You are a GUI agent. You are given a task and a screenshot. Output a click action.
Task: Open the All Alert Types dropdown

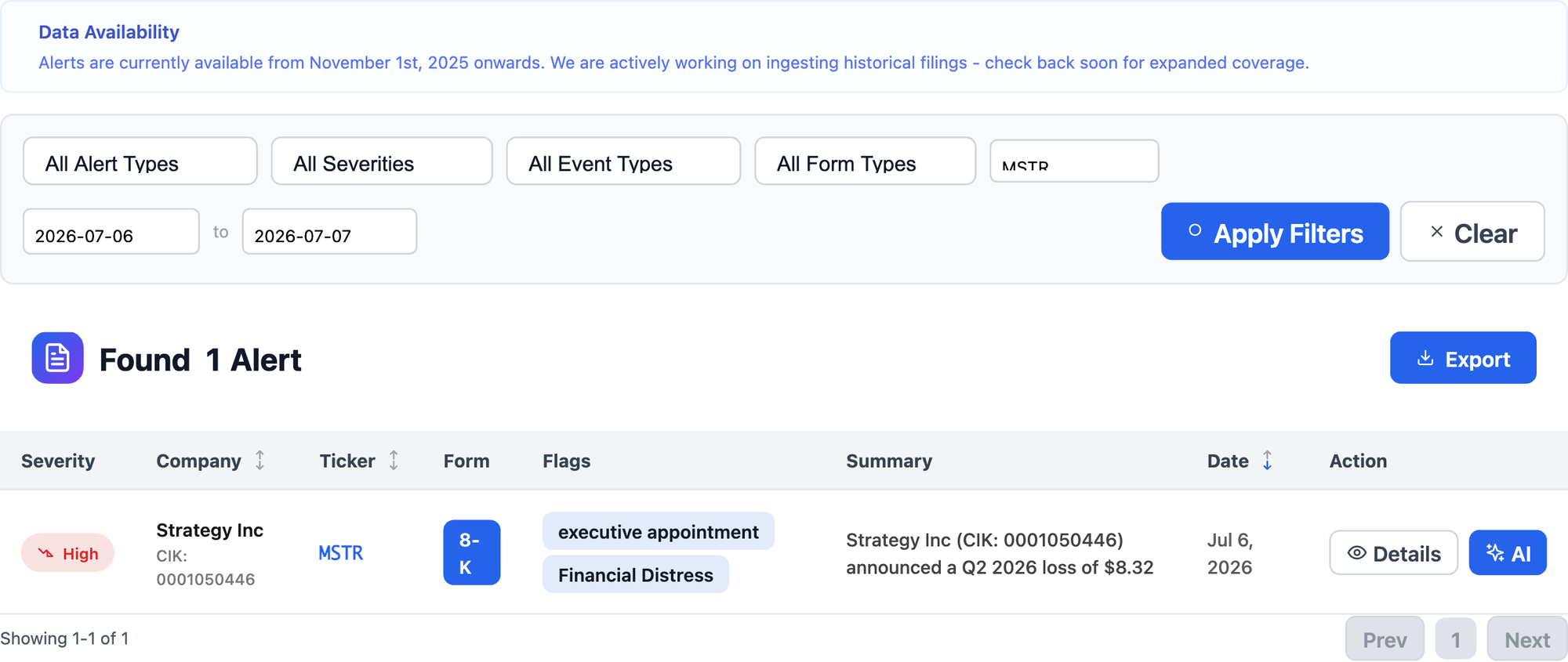[140, 161]
